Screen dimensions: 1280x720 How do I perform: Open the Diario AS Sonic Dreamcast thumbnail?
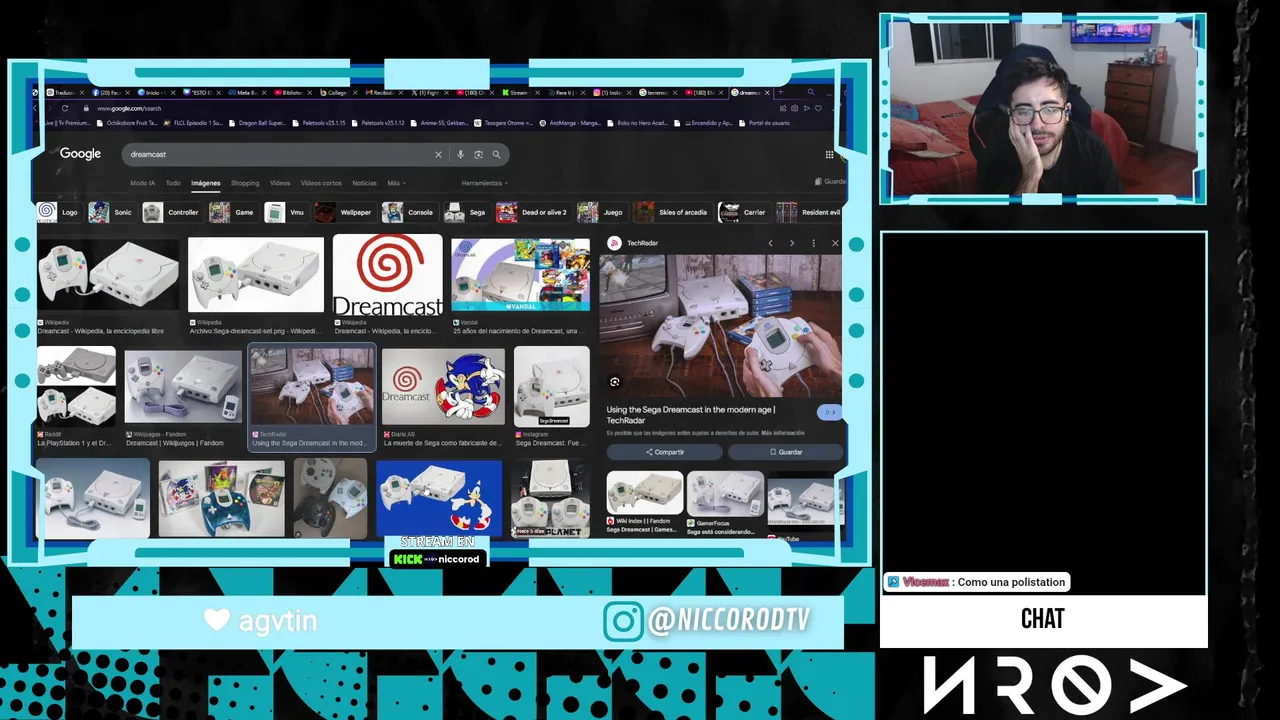pyautogui.click(x=444, y=386)
